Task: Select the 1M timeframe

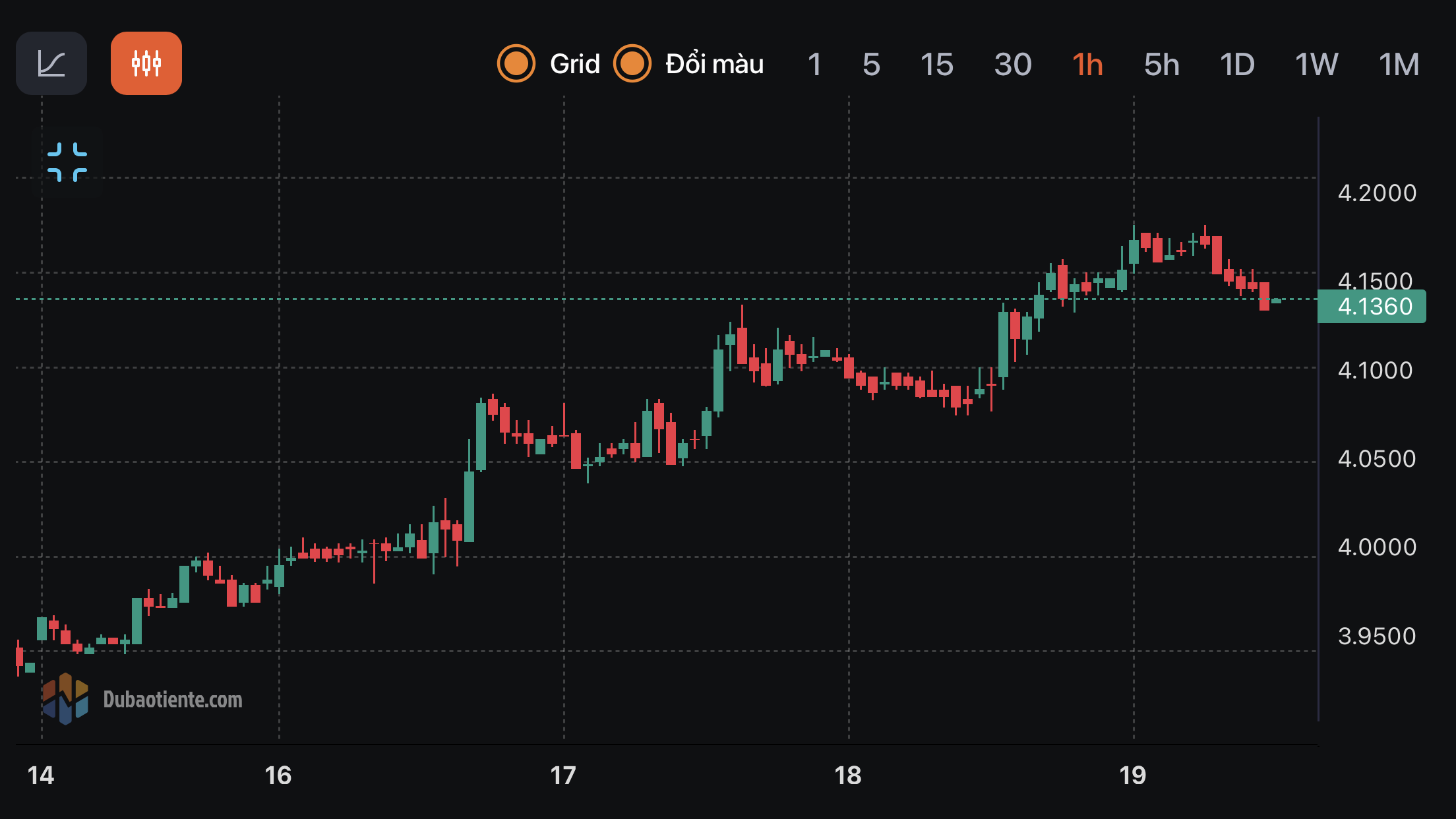Action: pos(1399,65)
